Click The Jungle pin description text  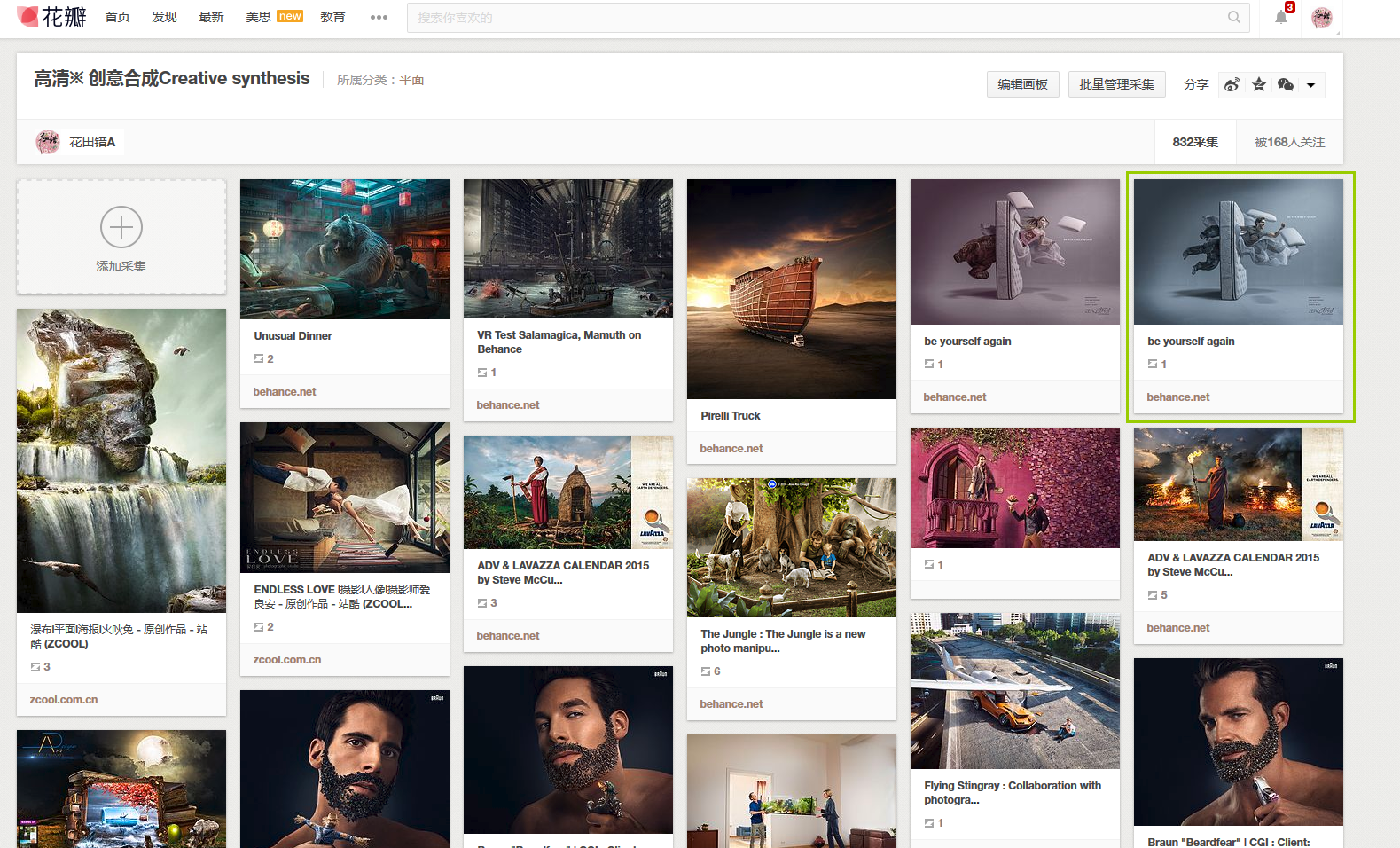tap(783, 641)
